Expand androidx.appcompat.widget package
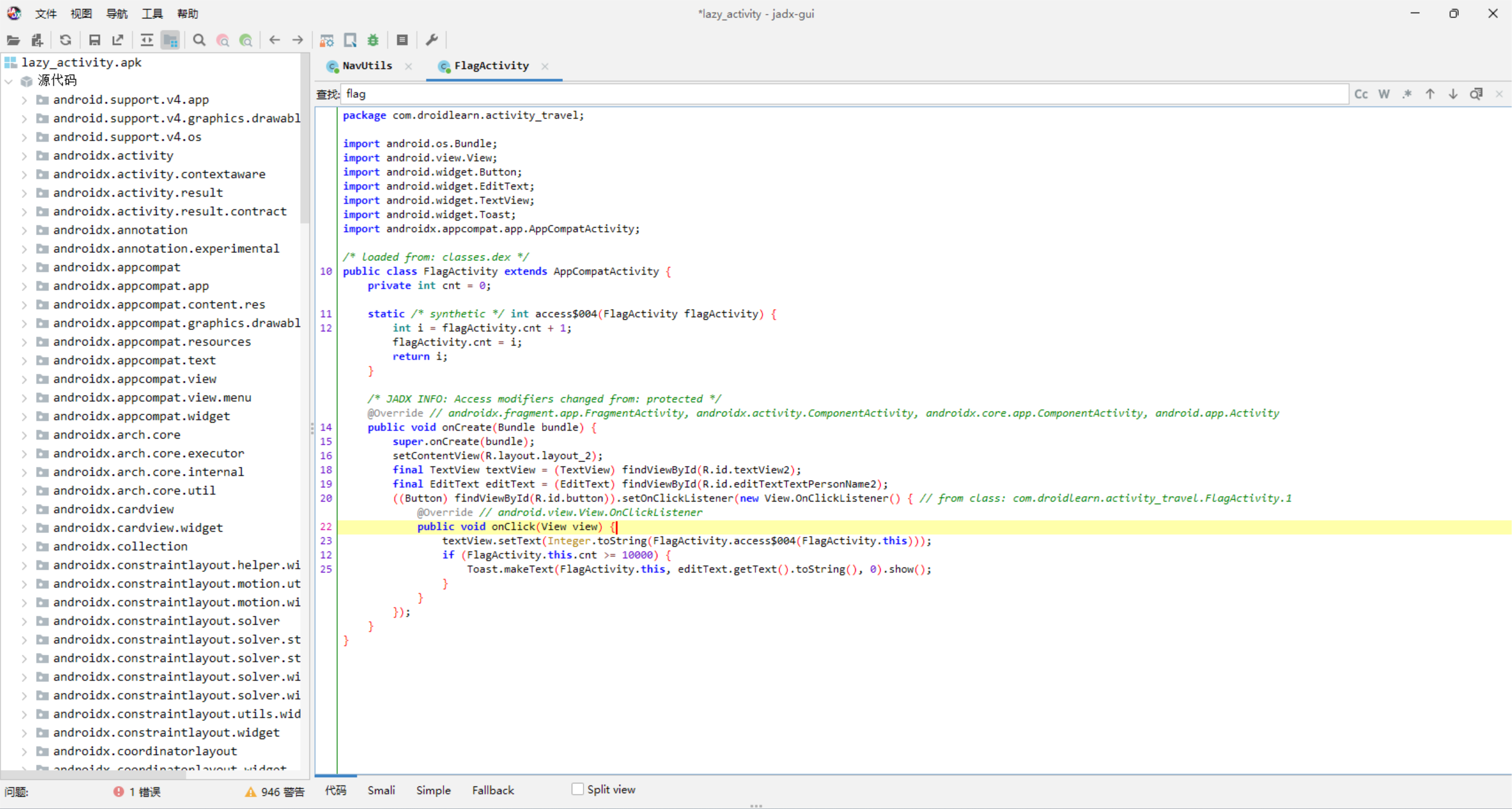This screenshot has height=809, width=1512. point(24,417)
